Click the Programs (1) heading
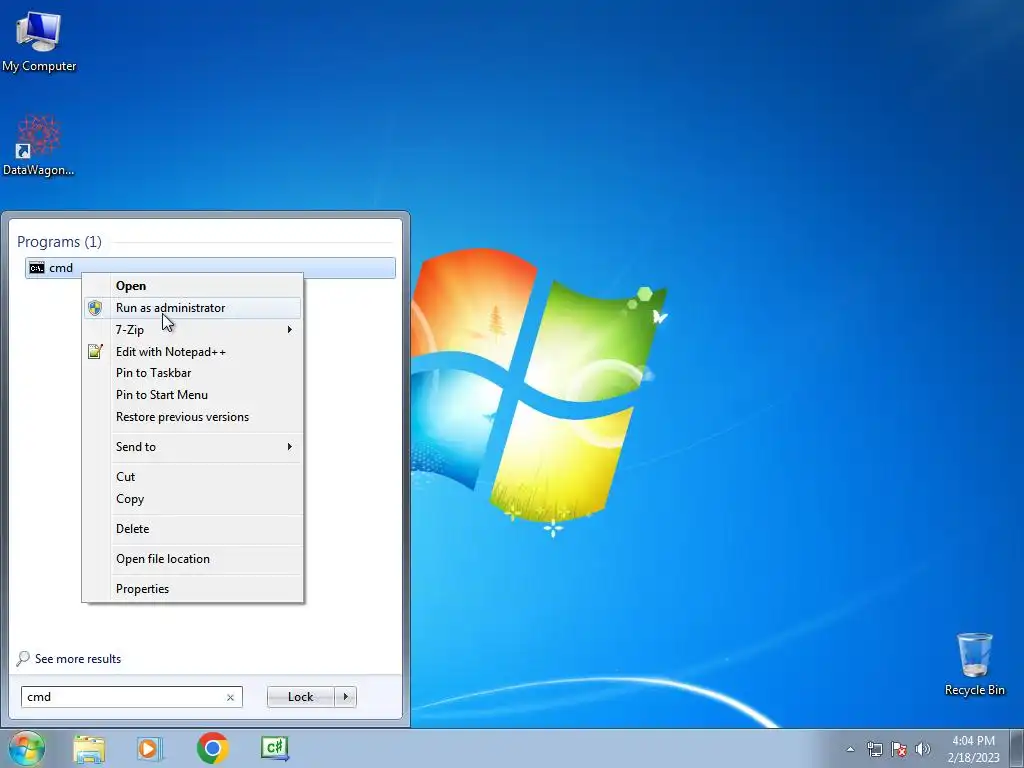 coord(59,242)
